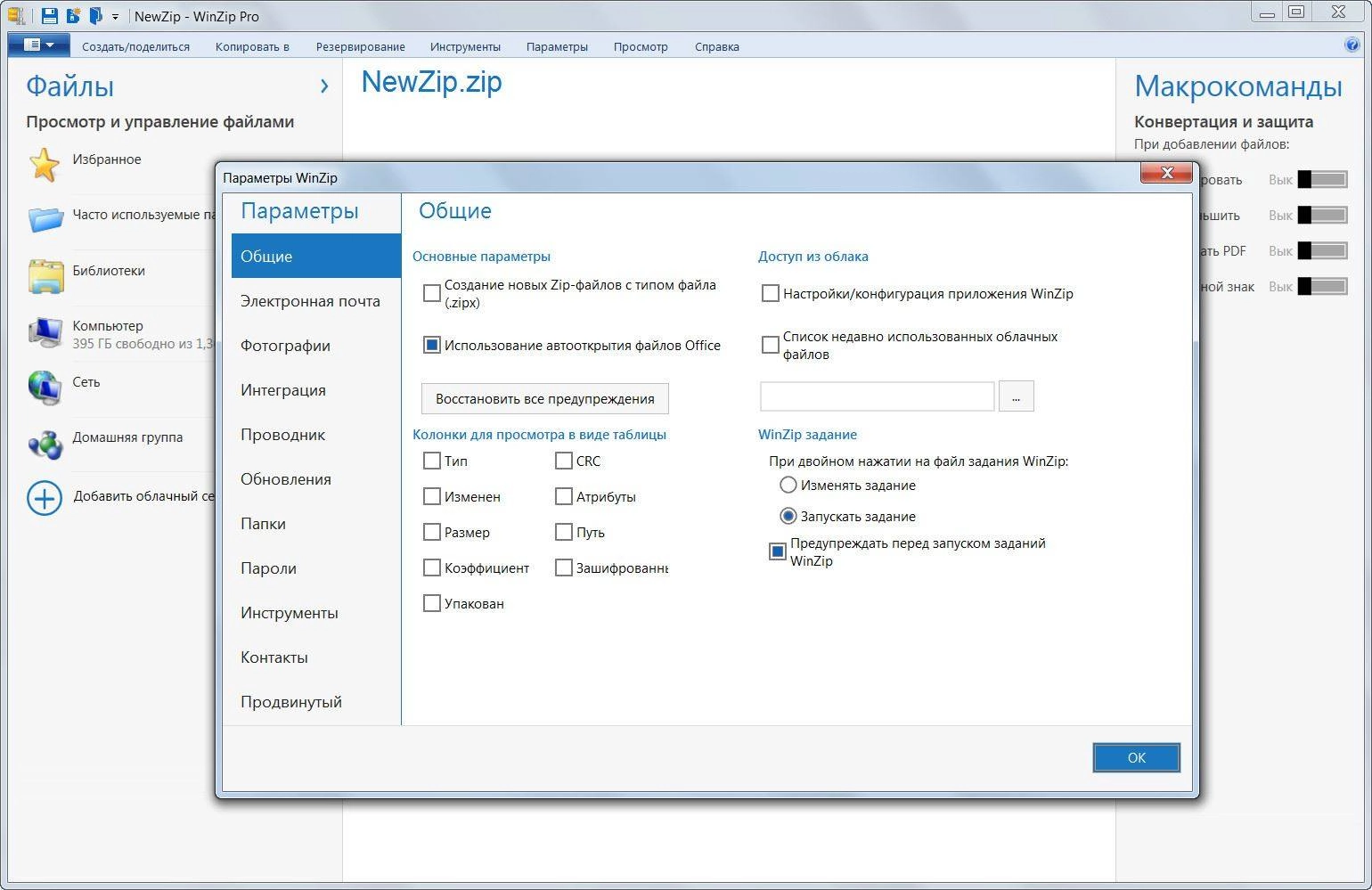The width and height of the screenshot is (1372, 890).
Task: Open the quick access toolbar customize arrow
Action: [x=115, y=16]
